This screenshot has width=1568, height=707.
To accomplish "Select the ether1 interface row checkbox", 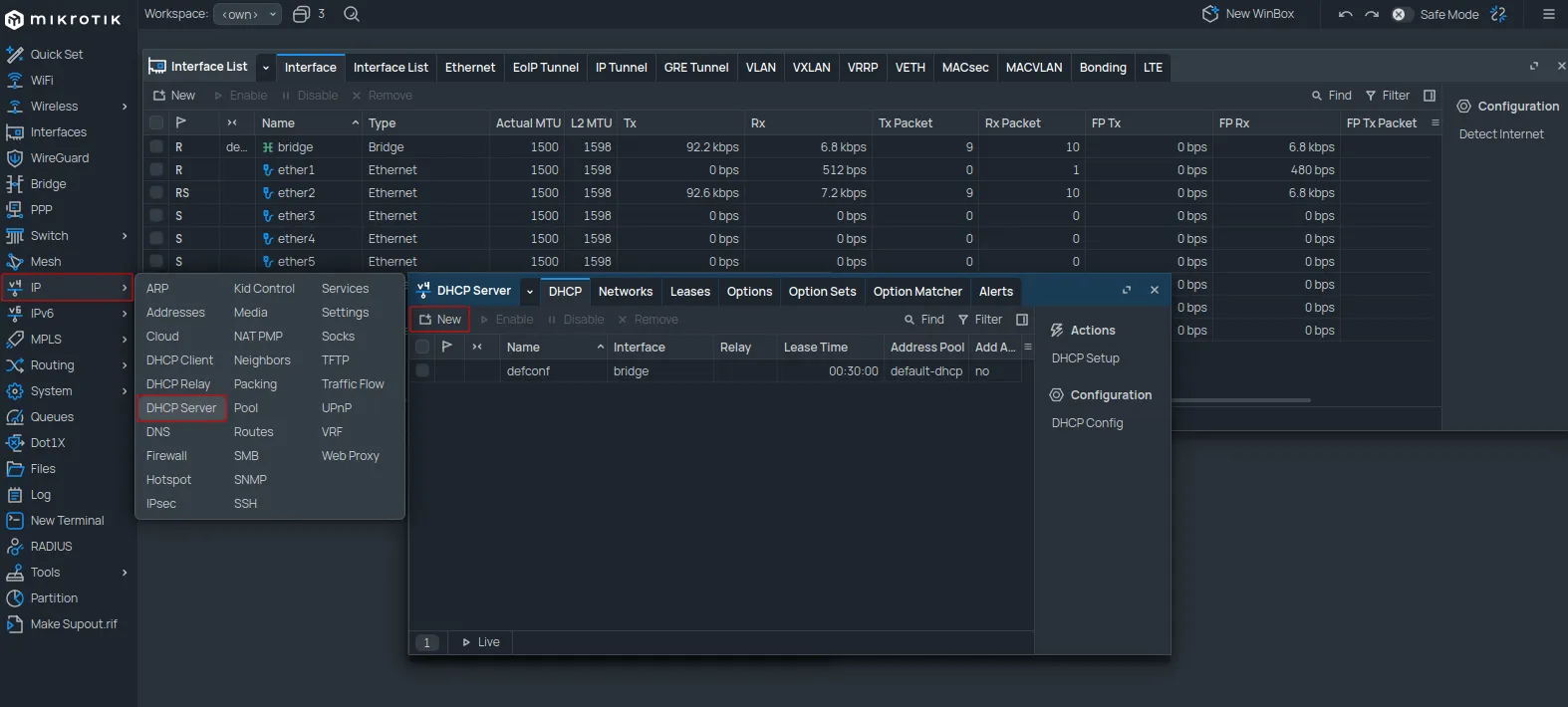I will click(156, 170).
